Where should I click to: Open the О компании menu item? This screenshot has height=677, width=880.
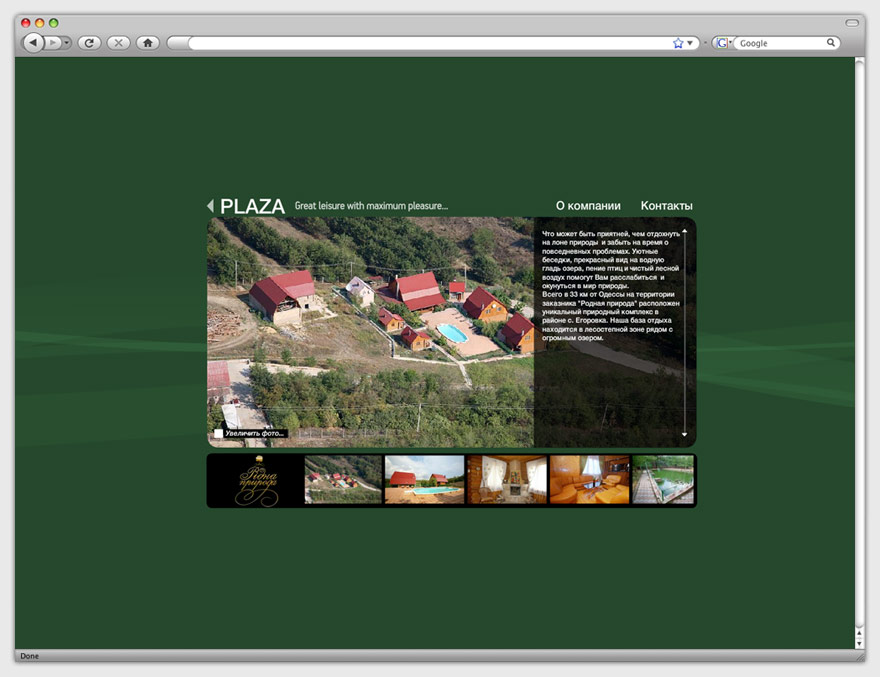click(x=588, y=206)
